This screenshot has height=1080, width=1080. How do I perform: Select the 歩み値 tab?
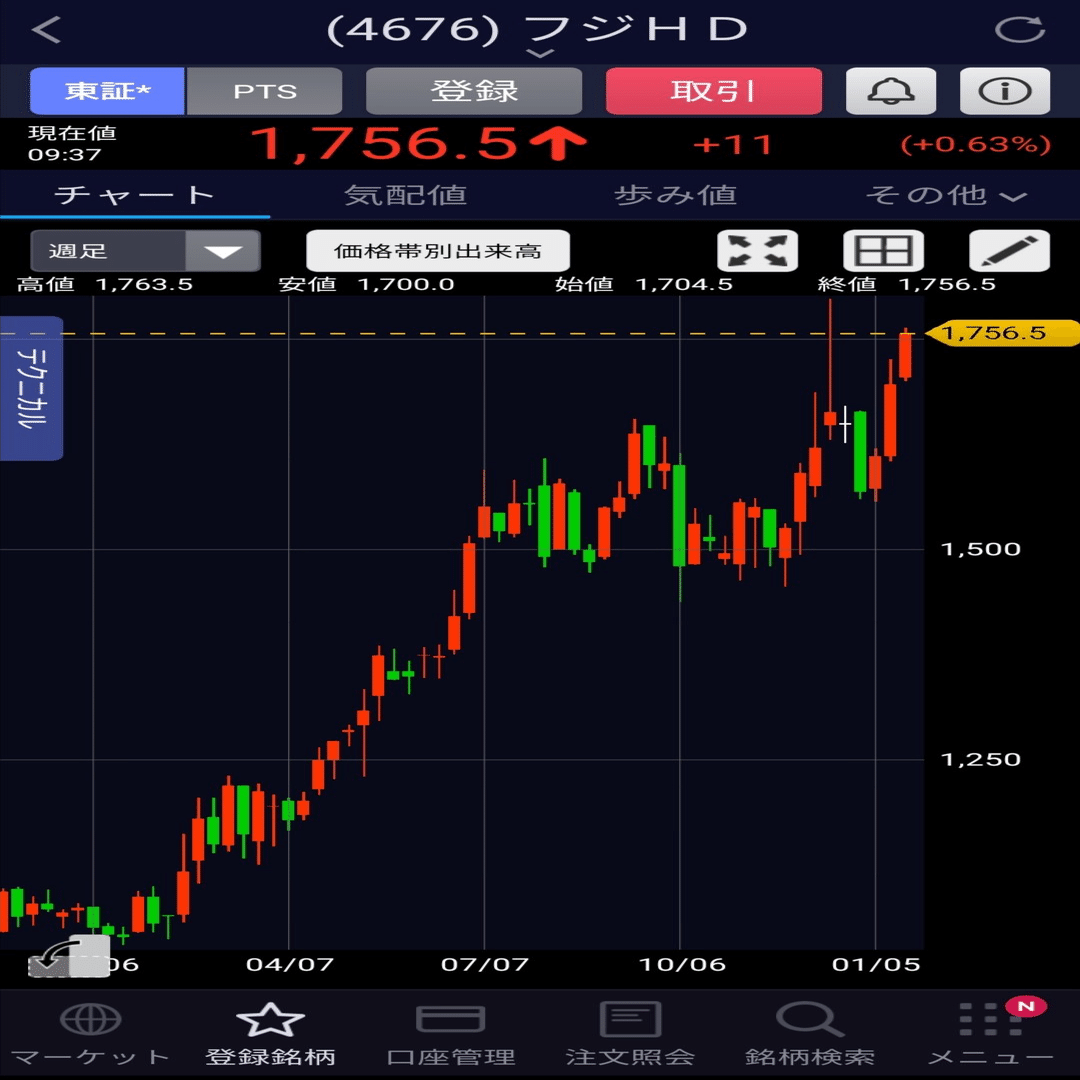(675, 196)
